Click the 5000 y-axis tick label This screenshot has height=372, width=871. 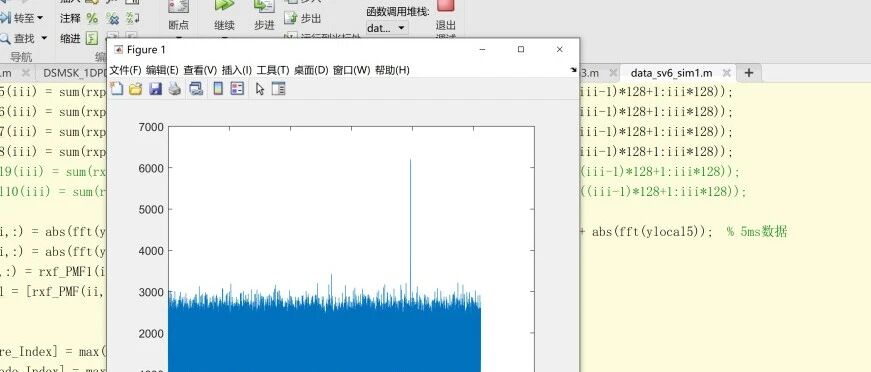pyautogui.click(x=151, y=210)
